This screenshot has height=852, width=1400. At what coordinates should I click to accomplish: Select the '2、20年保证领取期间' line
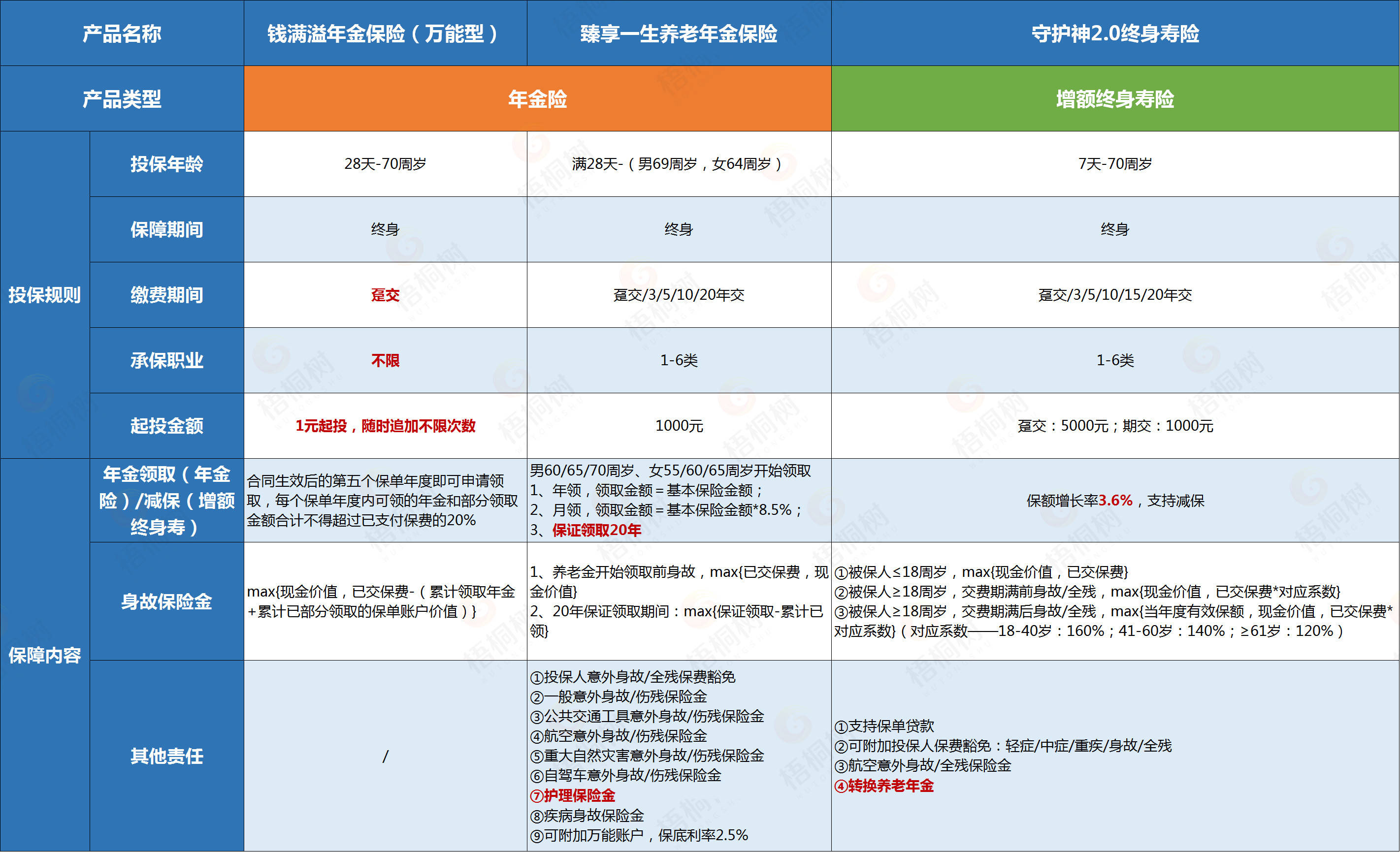(676, 621)
